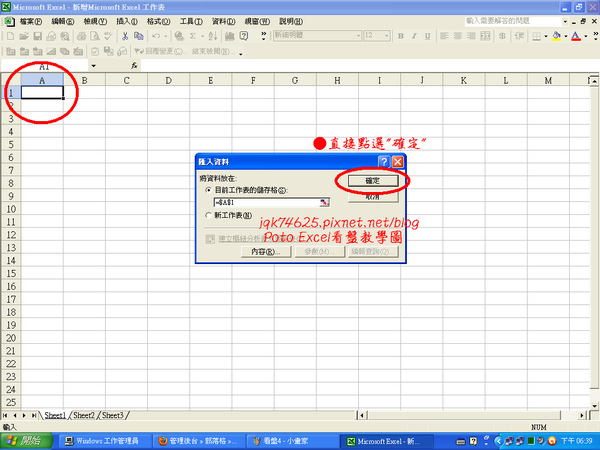Open the Name Box dropdown arrow
The image size is (600, 450).
point(93,66)
